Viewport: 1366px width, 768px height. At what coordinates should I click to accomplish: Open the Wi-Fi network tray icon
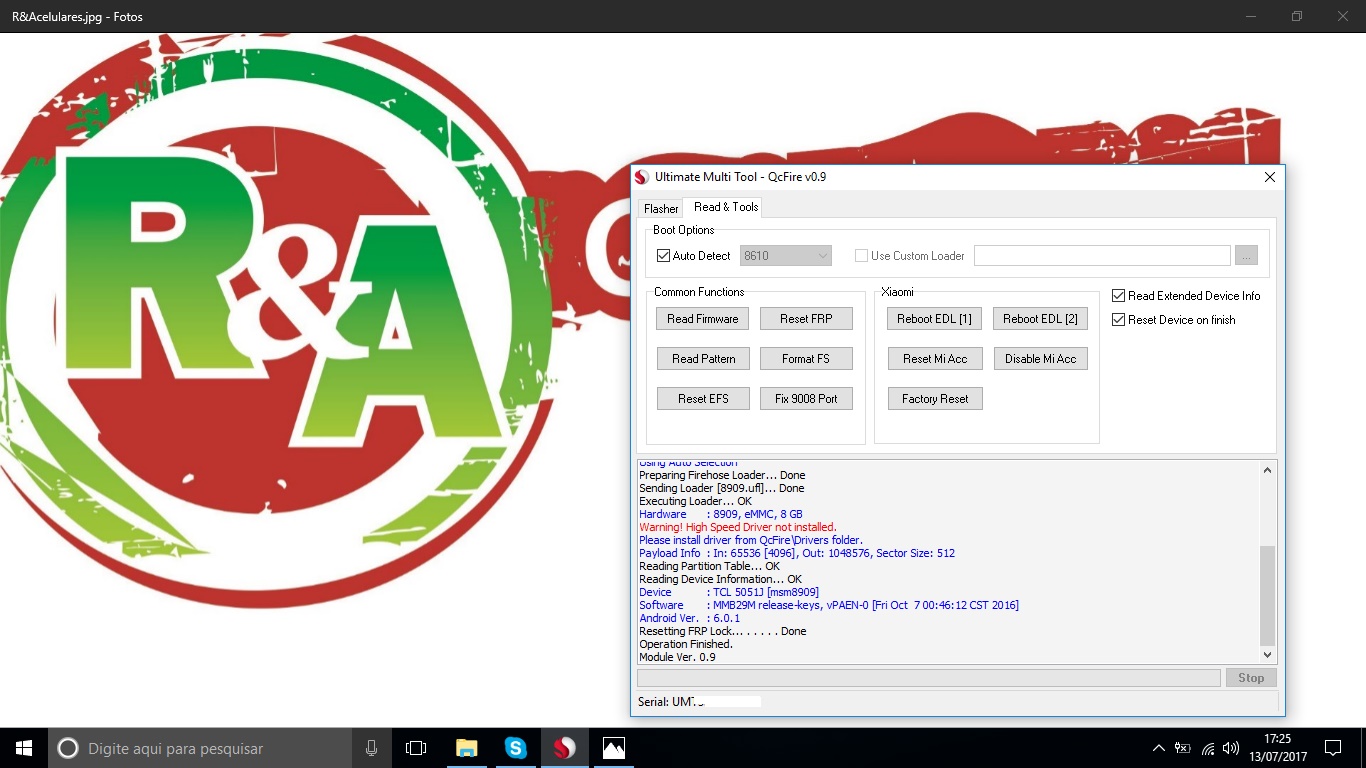1208,748
